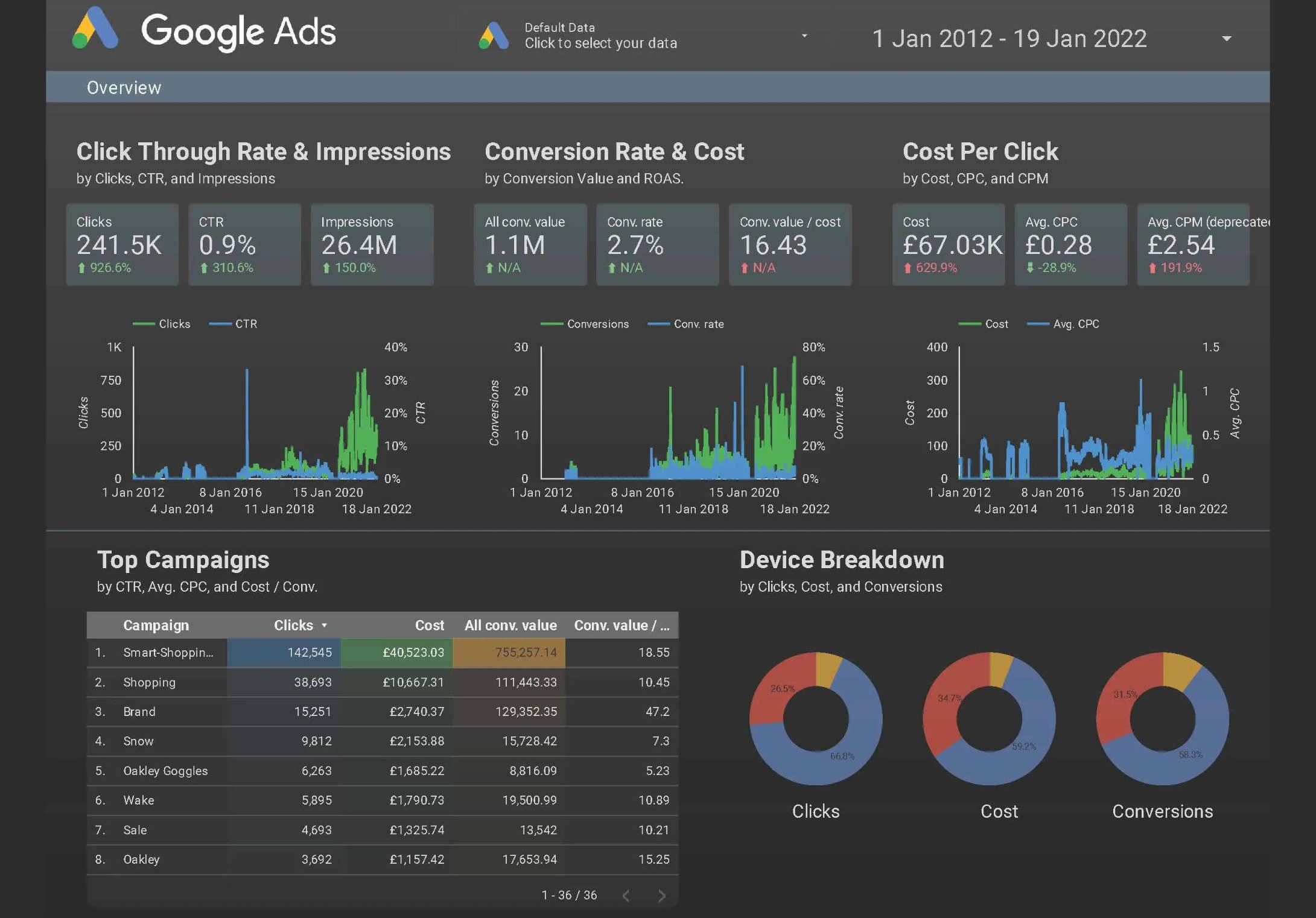Select the Sale campaign row
1316x918 pixels.
383,830
